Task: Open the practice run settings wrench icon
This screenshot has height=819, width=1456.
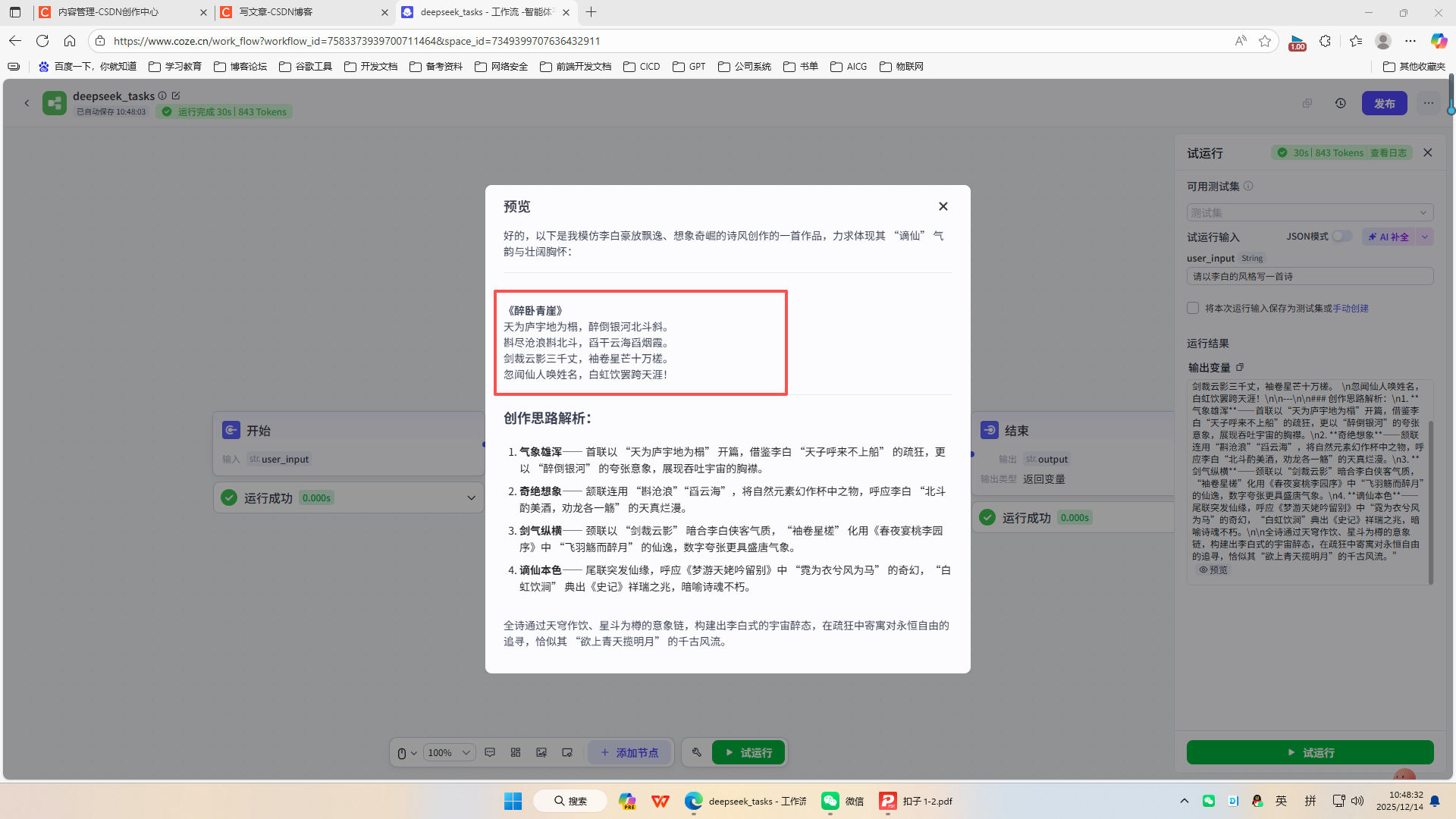Action: tap(697, 752)
